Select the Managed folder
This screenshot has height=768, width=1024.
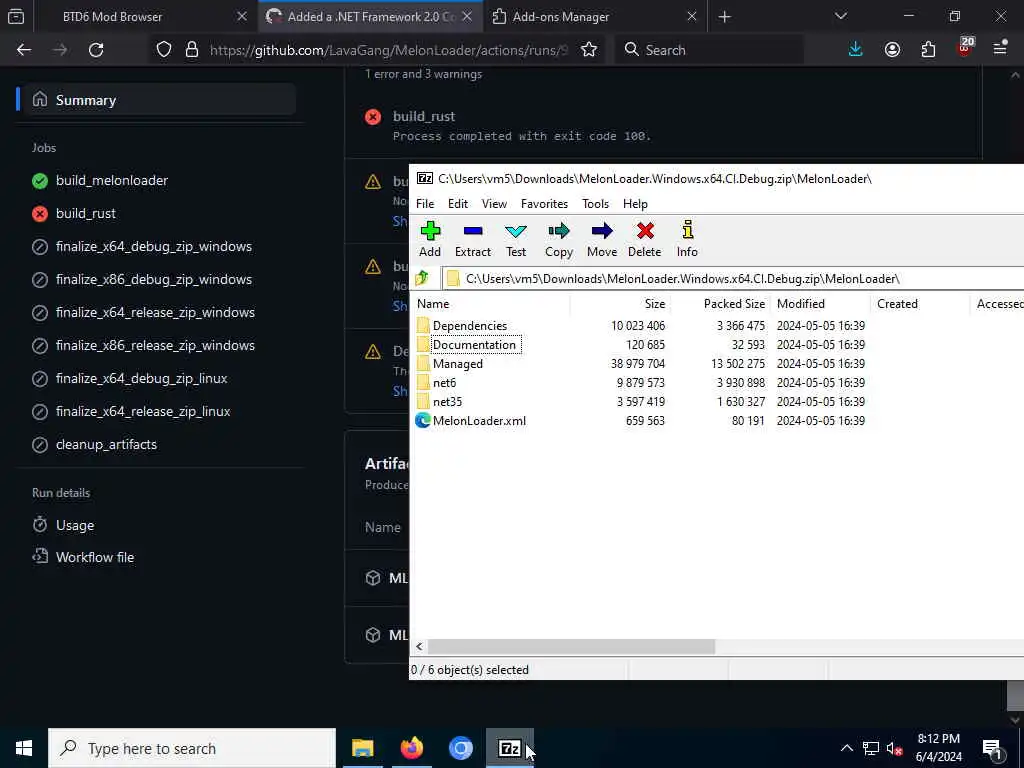click(x=458, y=363)
